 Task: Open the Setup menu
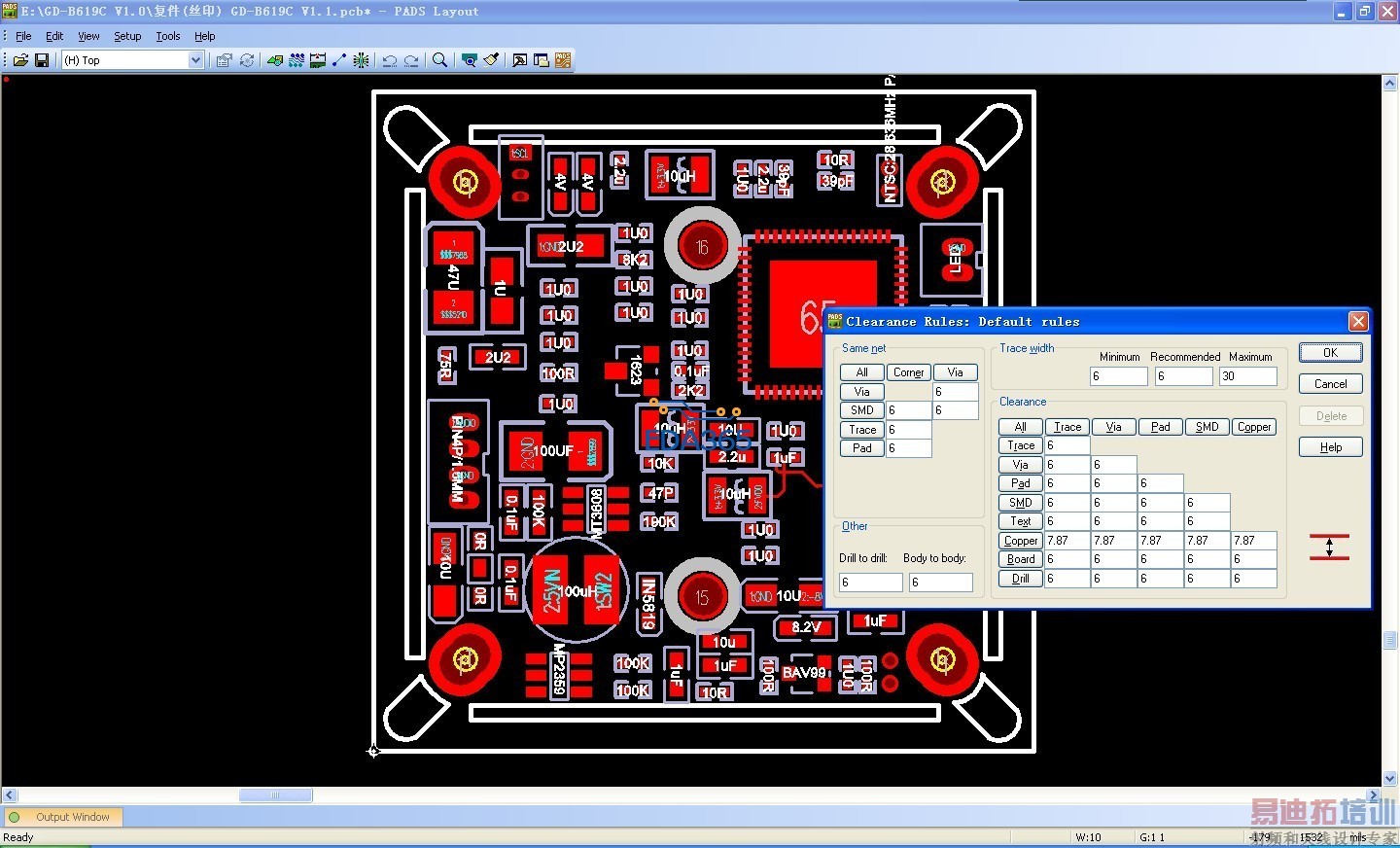[x=127, y=36]
